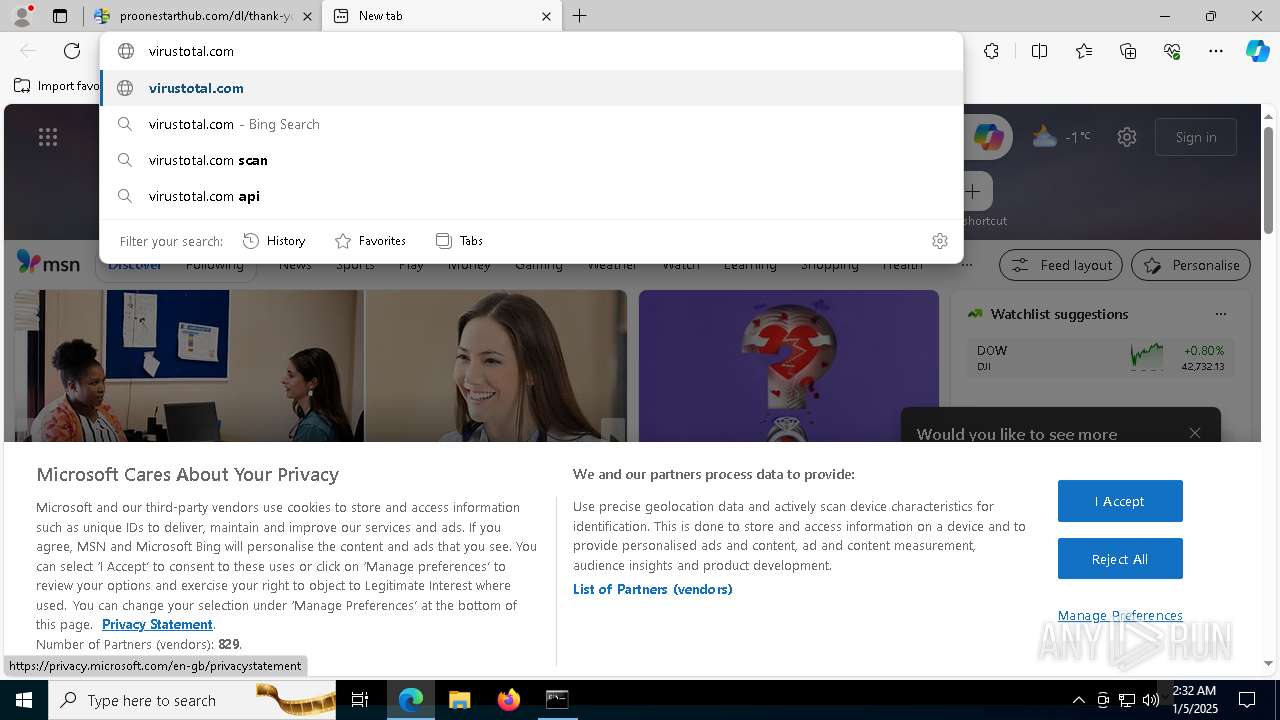This screenshot has height=720, width=1280.
Task: Open the MSN app launcher grid
Action: 48,137
